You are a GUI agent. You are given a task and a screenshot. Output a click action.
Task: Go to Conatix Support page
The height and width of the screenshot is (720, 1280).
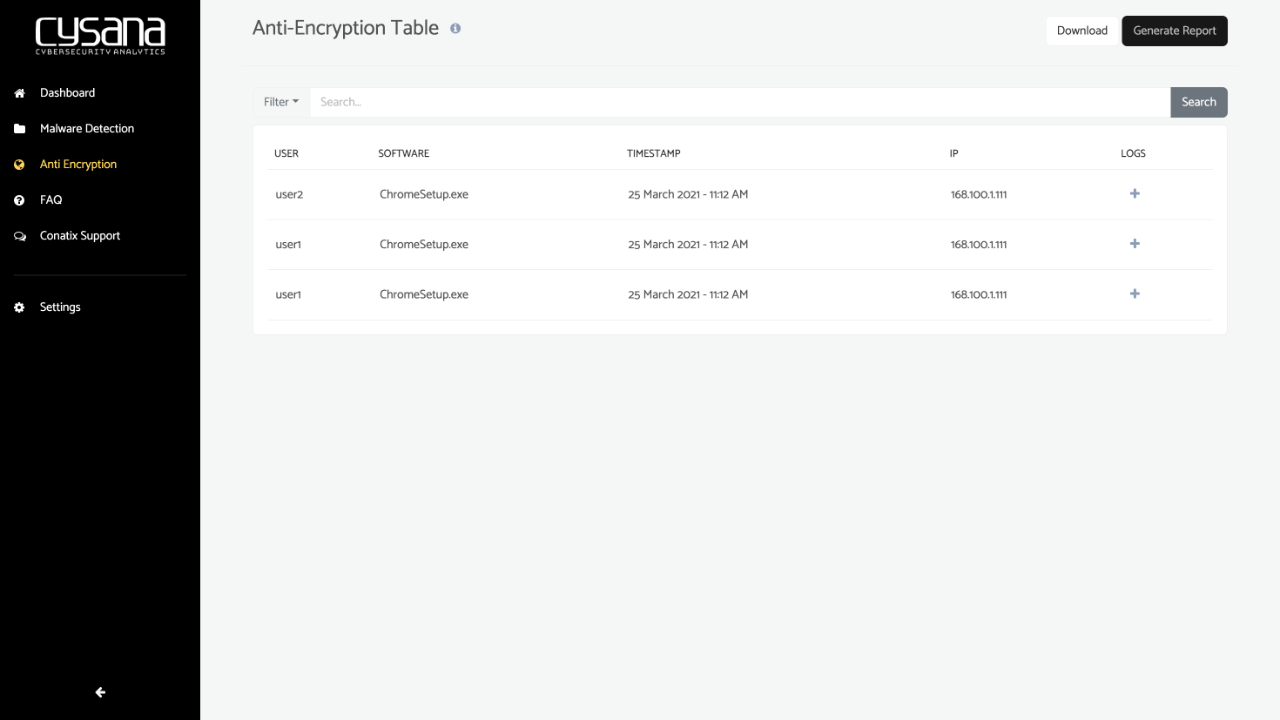80,236
